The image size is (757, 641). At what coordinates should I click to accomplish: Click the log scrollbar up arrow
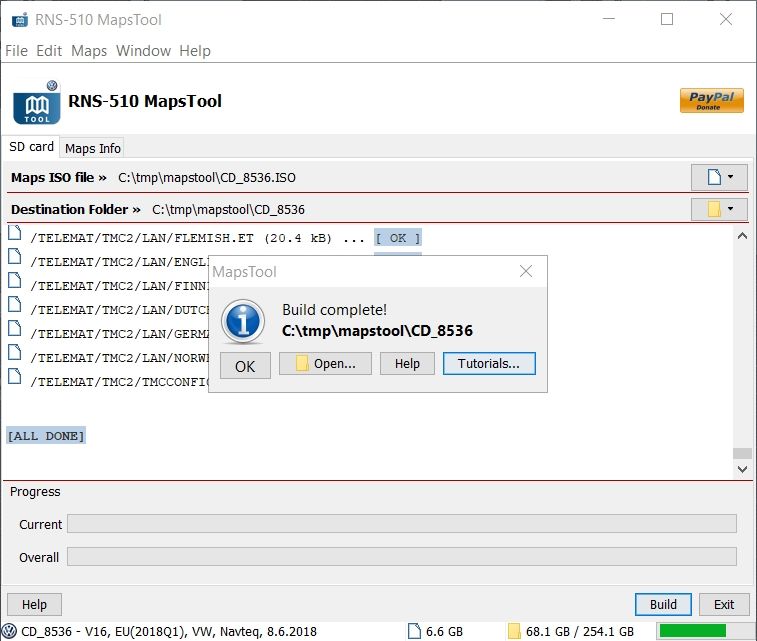[x=742, y=237]
